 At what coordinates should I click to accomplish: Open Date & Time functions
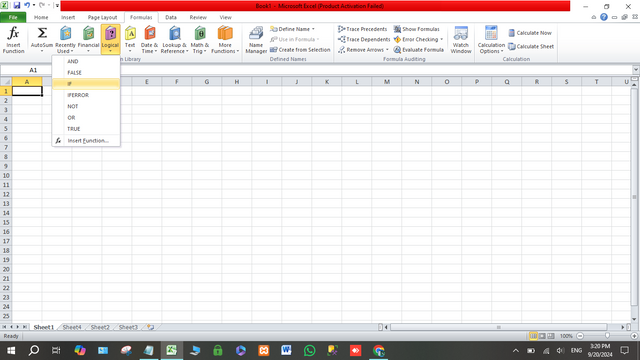[149, 40]
